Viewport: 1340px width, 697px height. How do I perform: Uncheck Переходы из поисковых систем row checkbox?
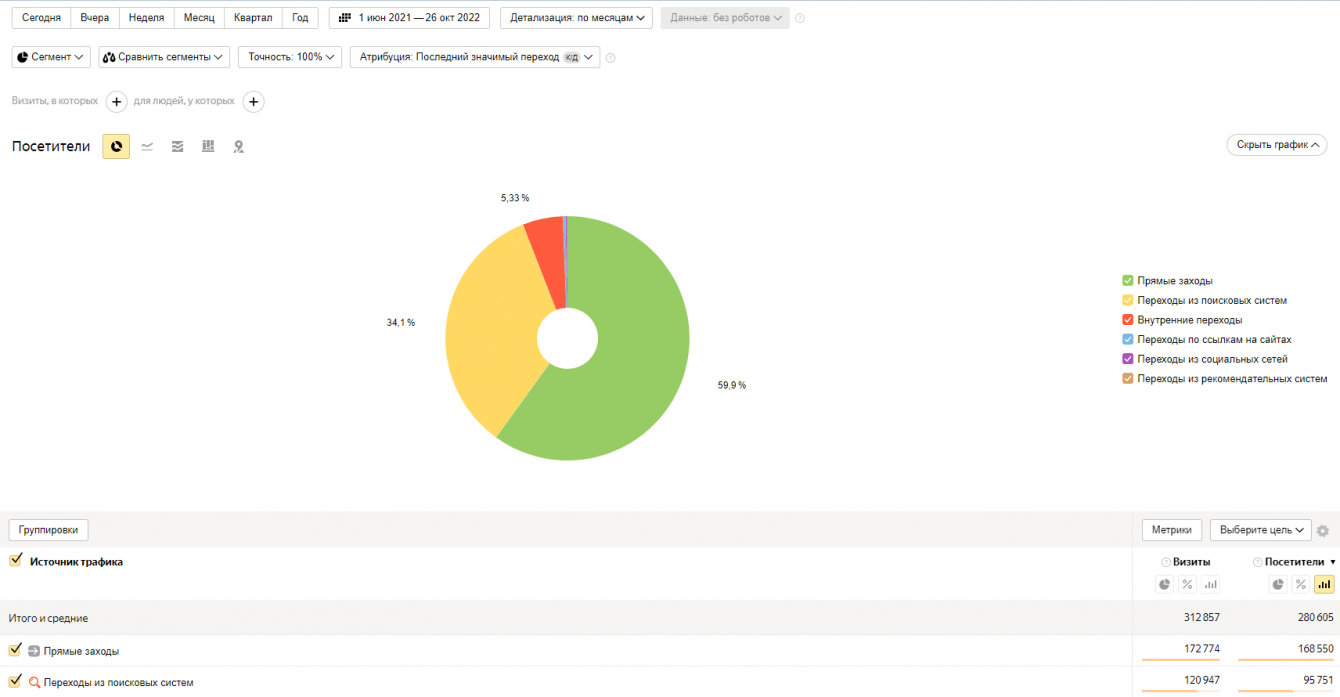tap(15, 681)
